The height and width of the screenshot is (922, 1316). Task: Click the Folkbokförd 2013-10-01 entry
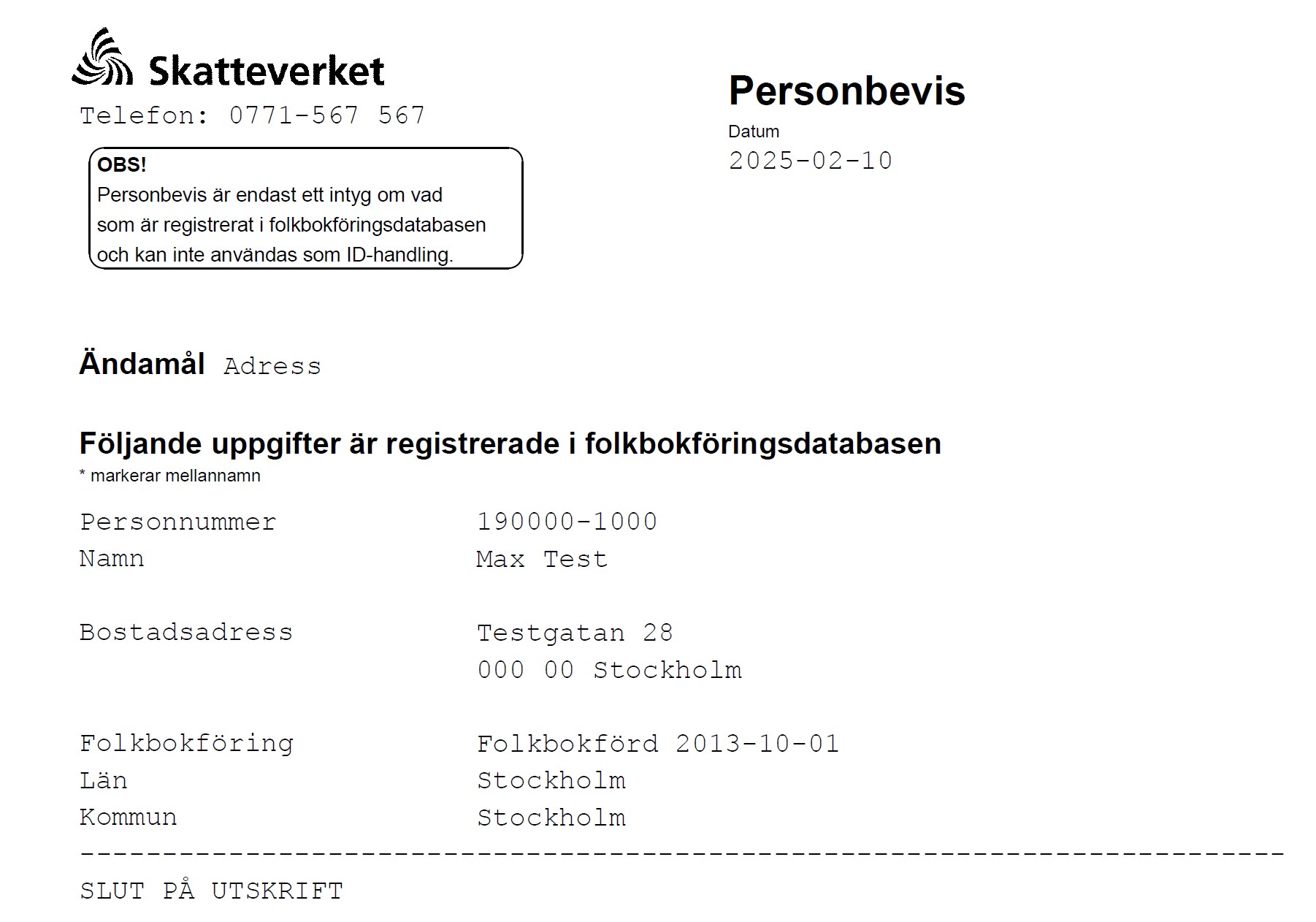coord(657,744)
